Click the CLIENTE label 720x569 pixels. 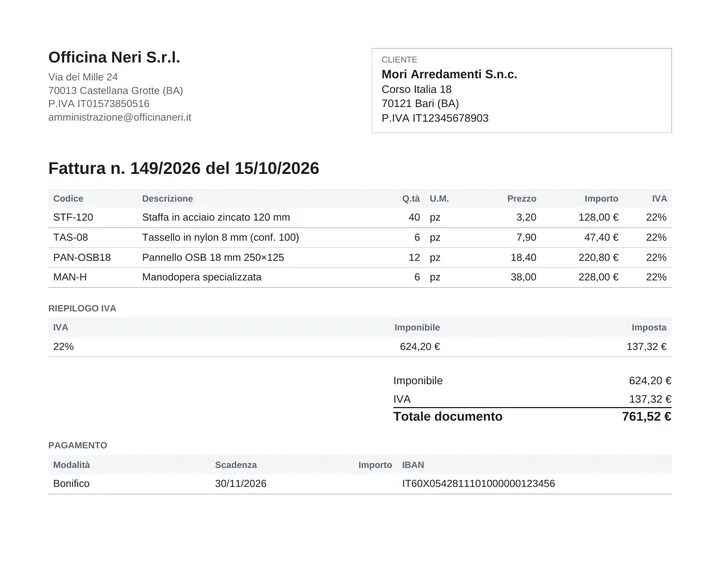[399, 60]
